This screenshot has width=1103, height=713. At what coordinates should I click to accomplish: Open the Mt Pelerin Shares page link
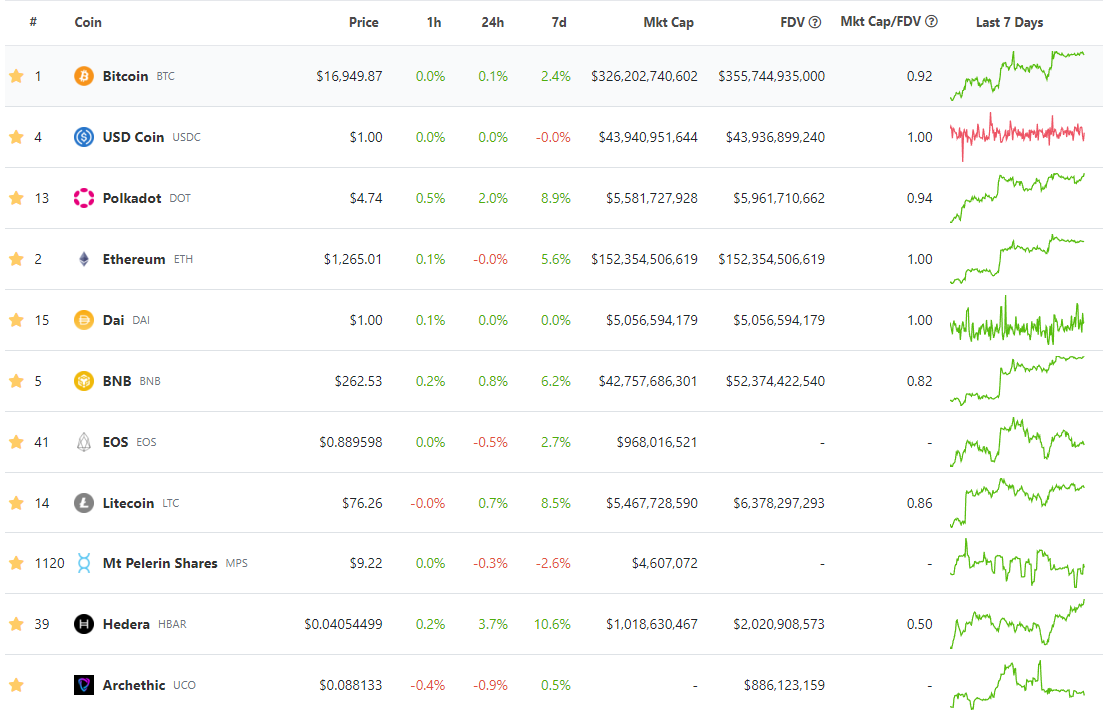pyautogui.click(x=160, y=563)
